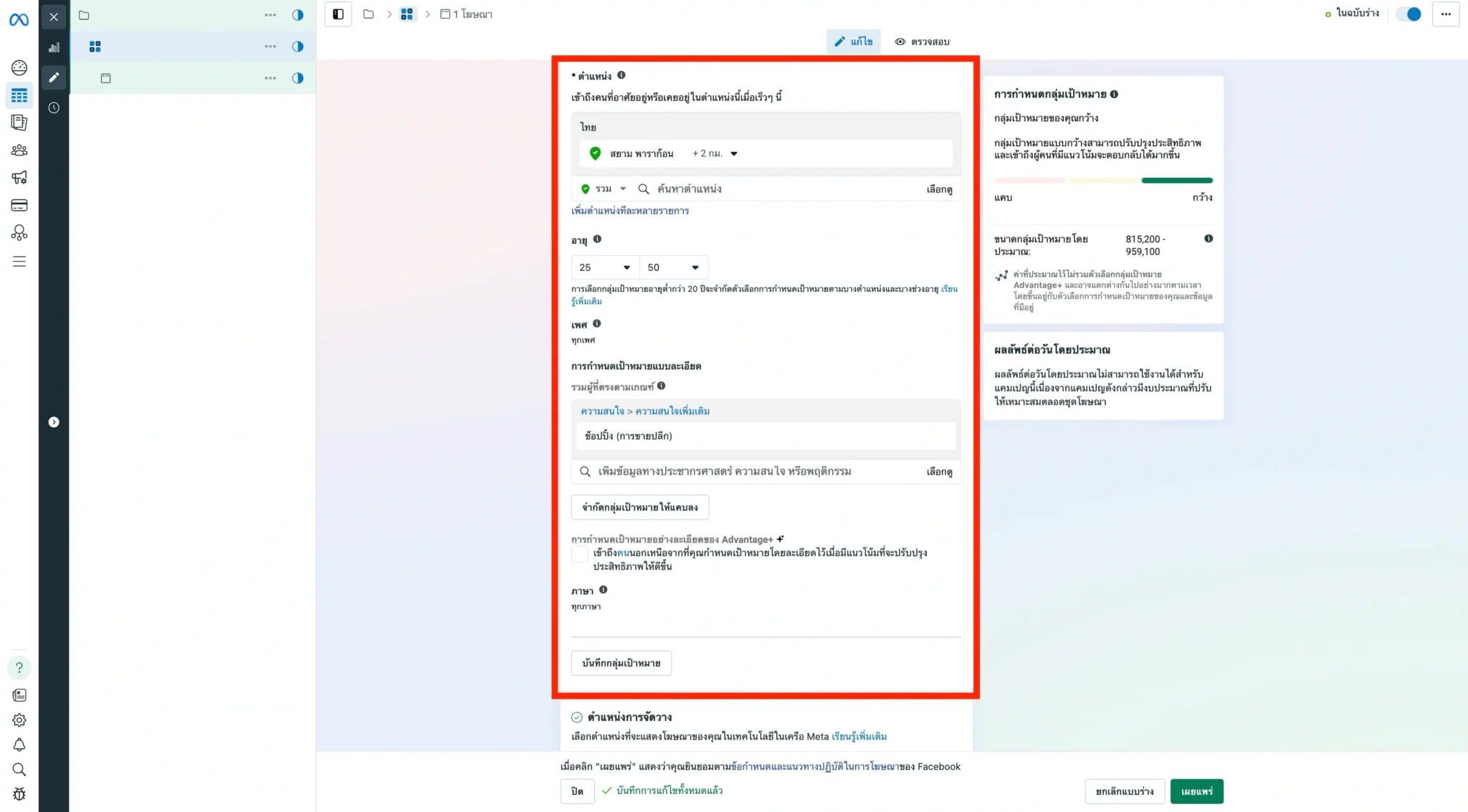
Task: Select the แก้ไข edit tab
Action: 853,42
